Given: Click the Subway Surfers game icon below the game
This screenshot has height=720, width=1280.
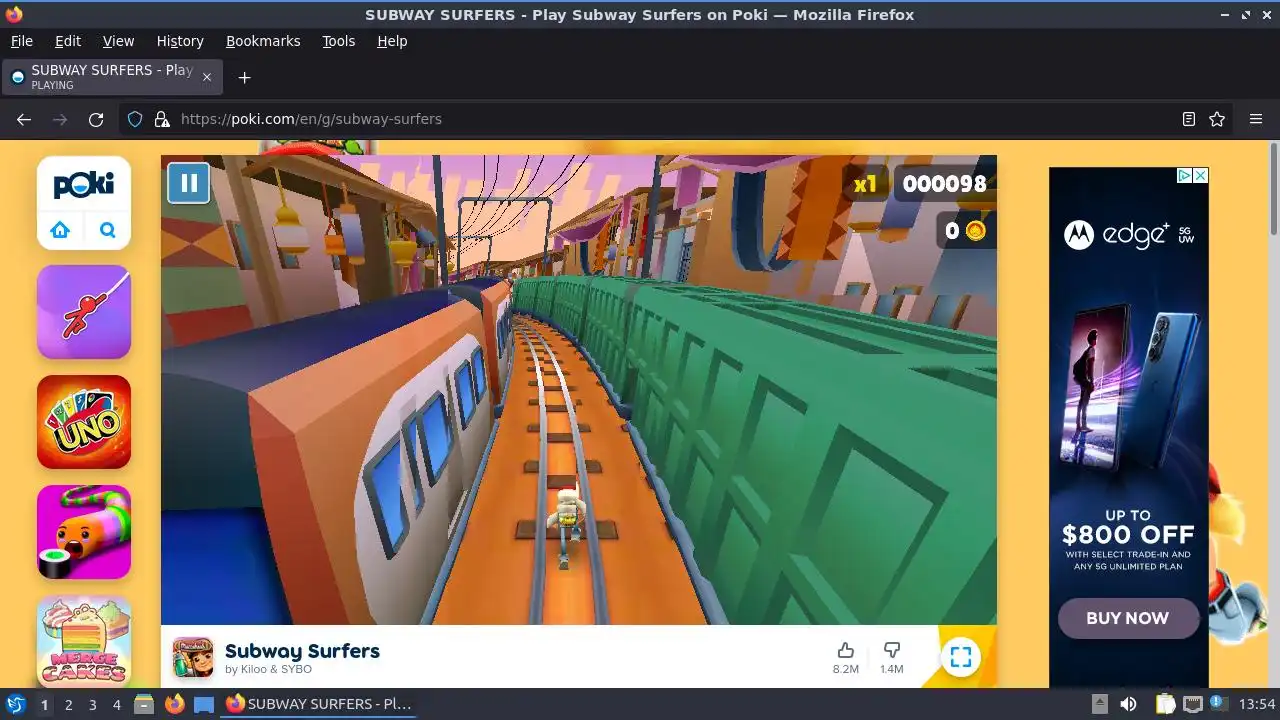Looking at the screenshot, I should [193, 657].
